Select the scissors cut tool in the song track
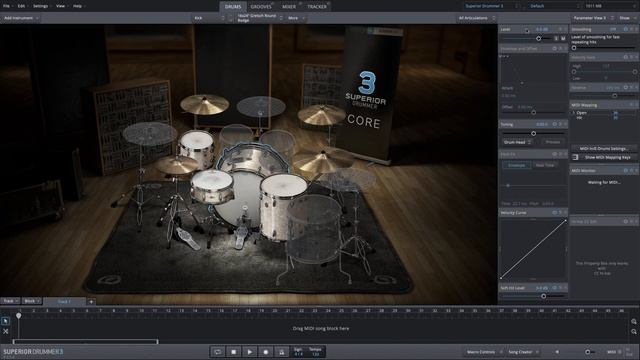 5,331
